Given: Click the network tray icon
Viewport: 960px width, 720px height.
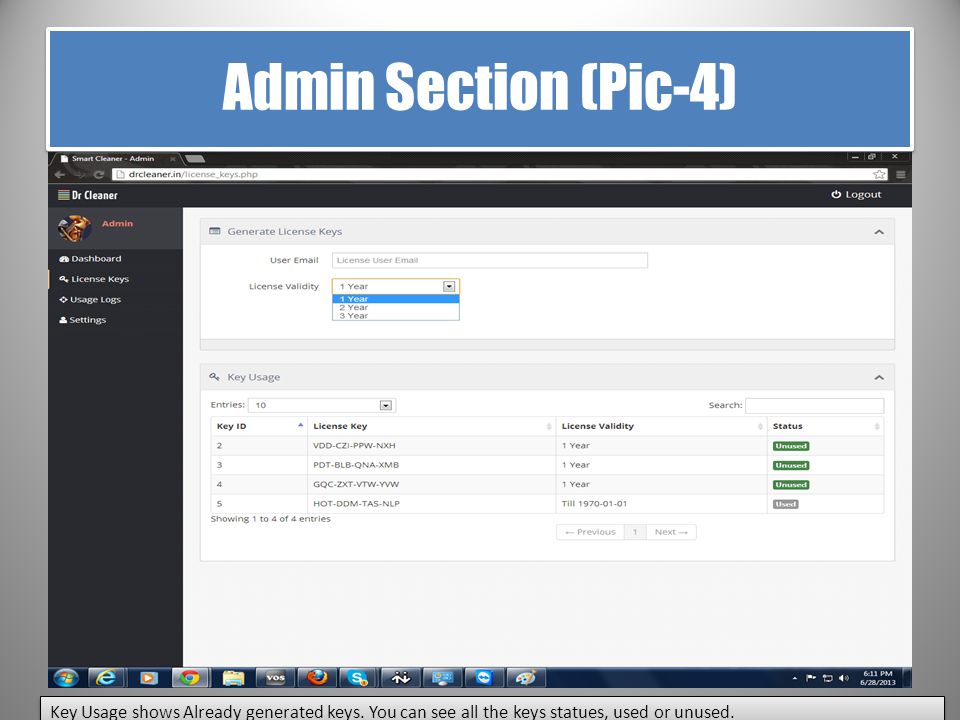Looking at the screenshot, I should [827, 678].
